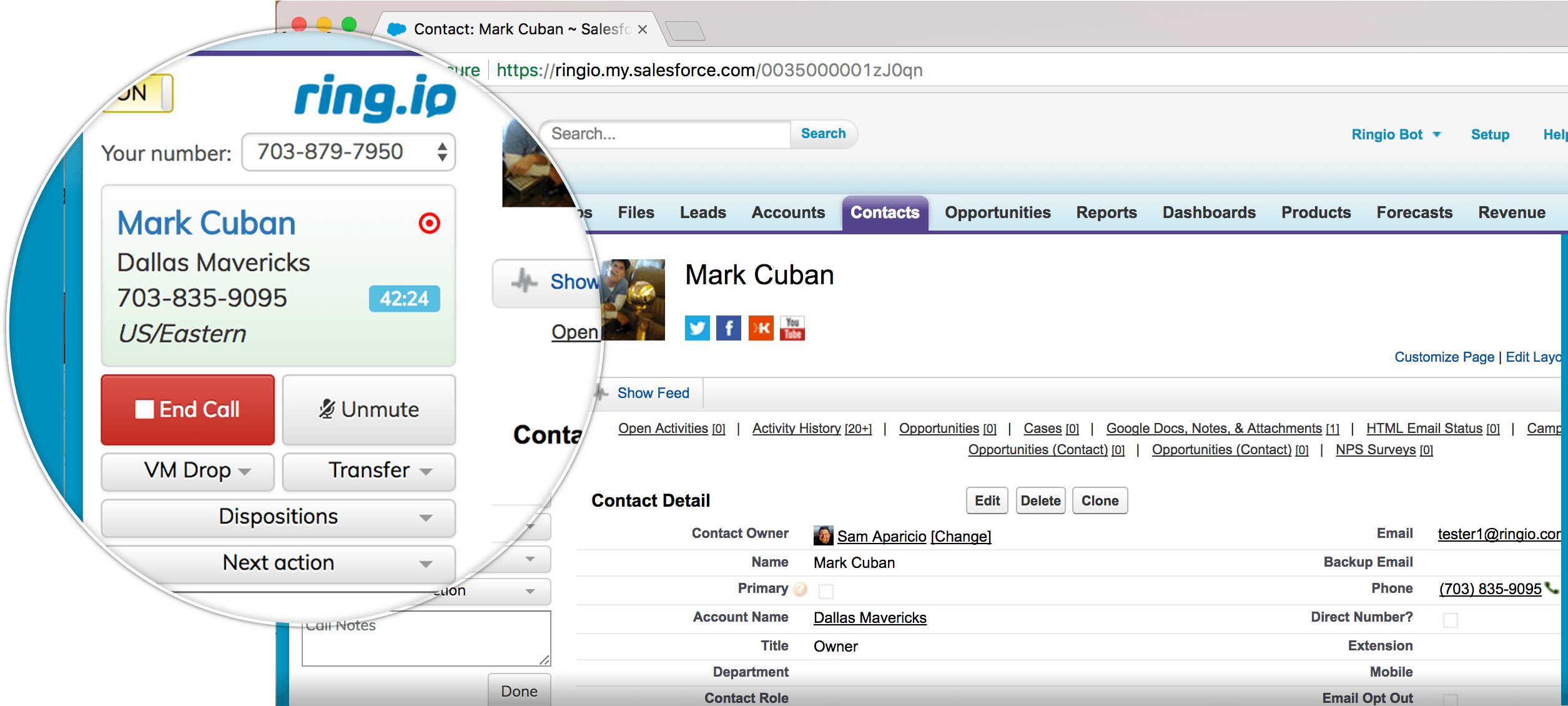
Task: Select the Contacts tab
Action: (x=885, y=213)
